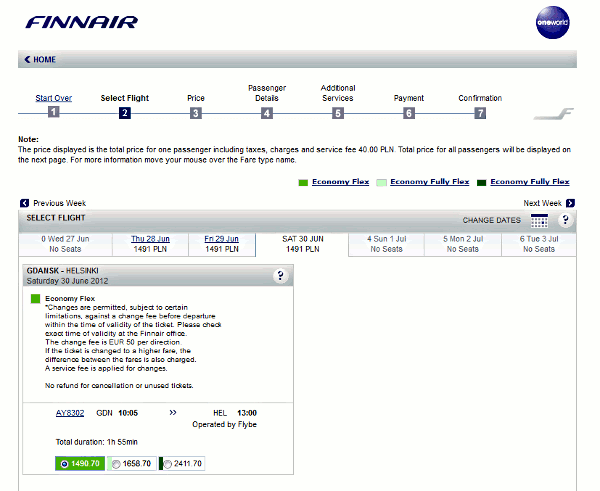Click the Start Over link
The height and width of the screenshot is (491, 600).
(x=54, y=98)
